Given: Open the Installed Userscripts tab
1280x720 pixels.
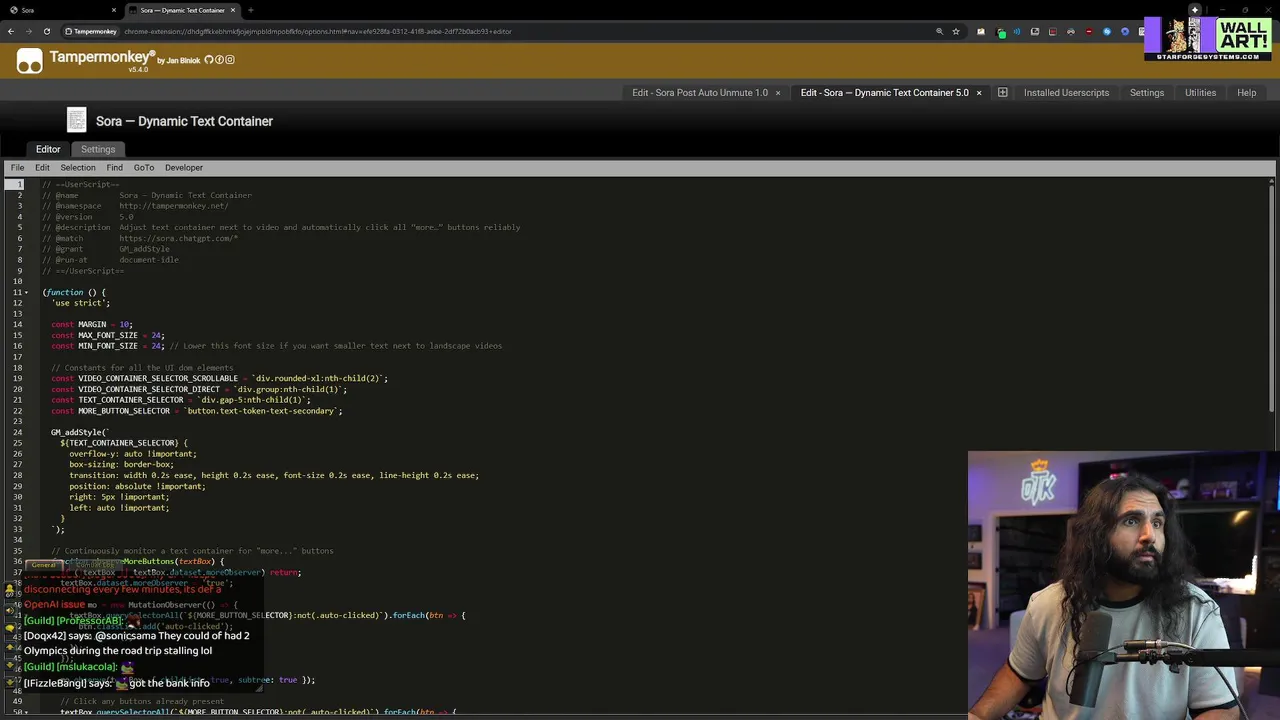Looking at the screenshot, I should click(1066, 93).
